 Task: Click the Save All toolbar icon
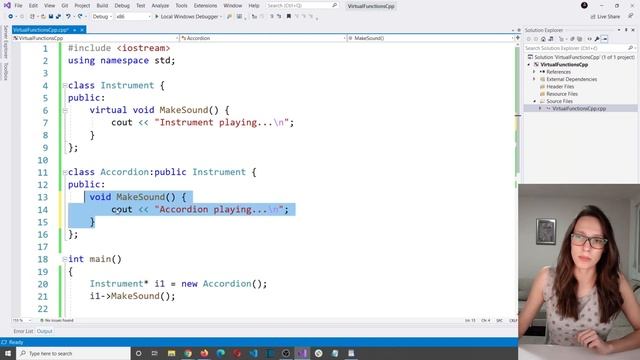pos(58,17)
